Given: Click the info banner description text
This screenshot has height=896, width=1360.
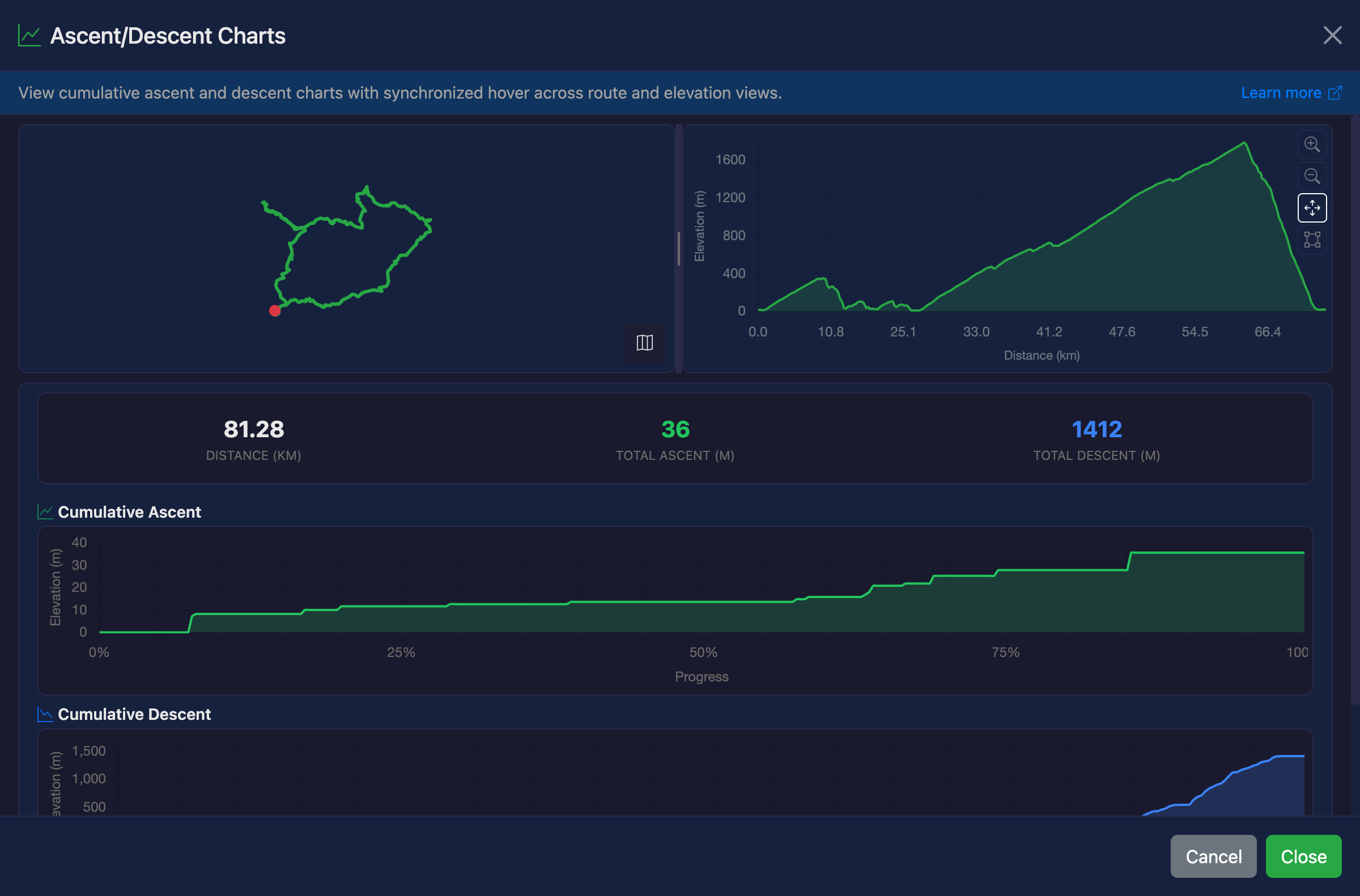Looking at the screenshot, I should (399, 92).
